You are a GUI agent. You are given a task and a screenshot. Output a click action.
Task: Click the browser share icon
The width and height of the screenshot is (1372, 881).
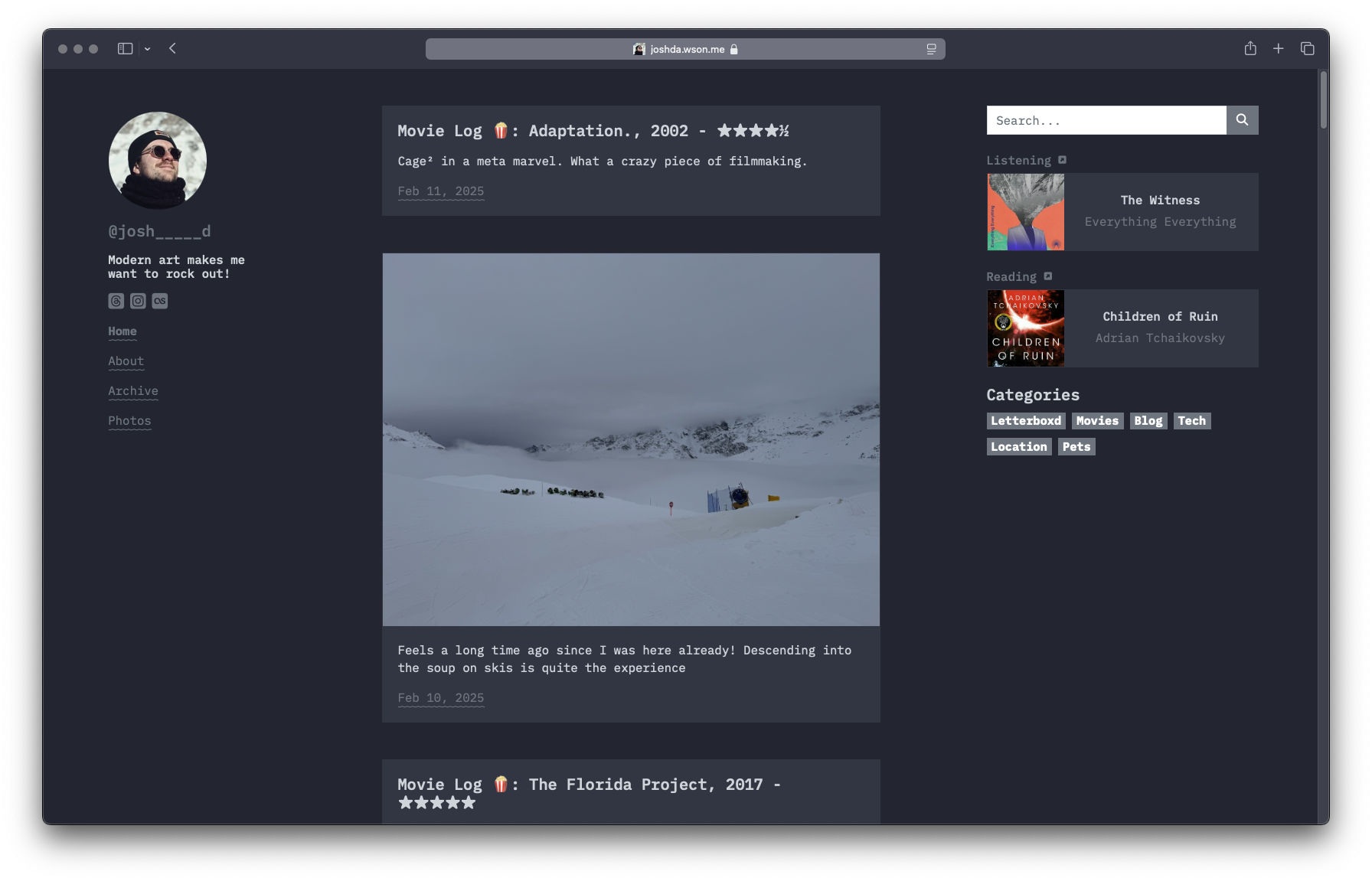click(x=1250, y=48)
